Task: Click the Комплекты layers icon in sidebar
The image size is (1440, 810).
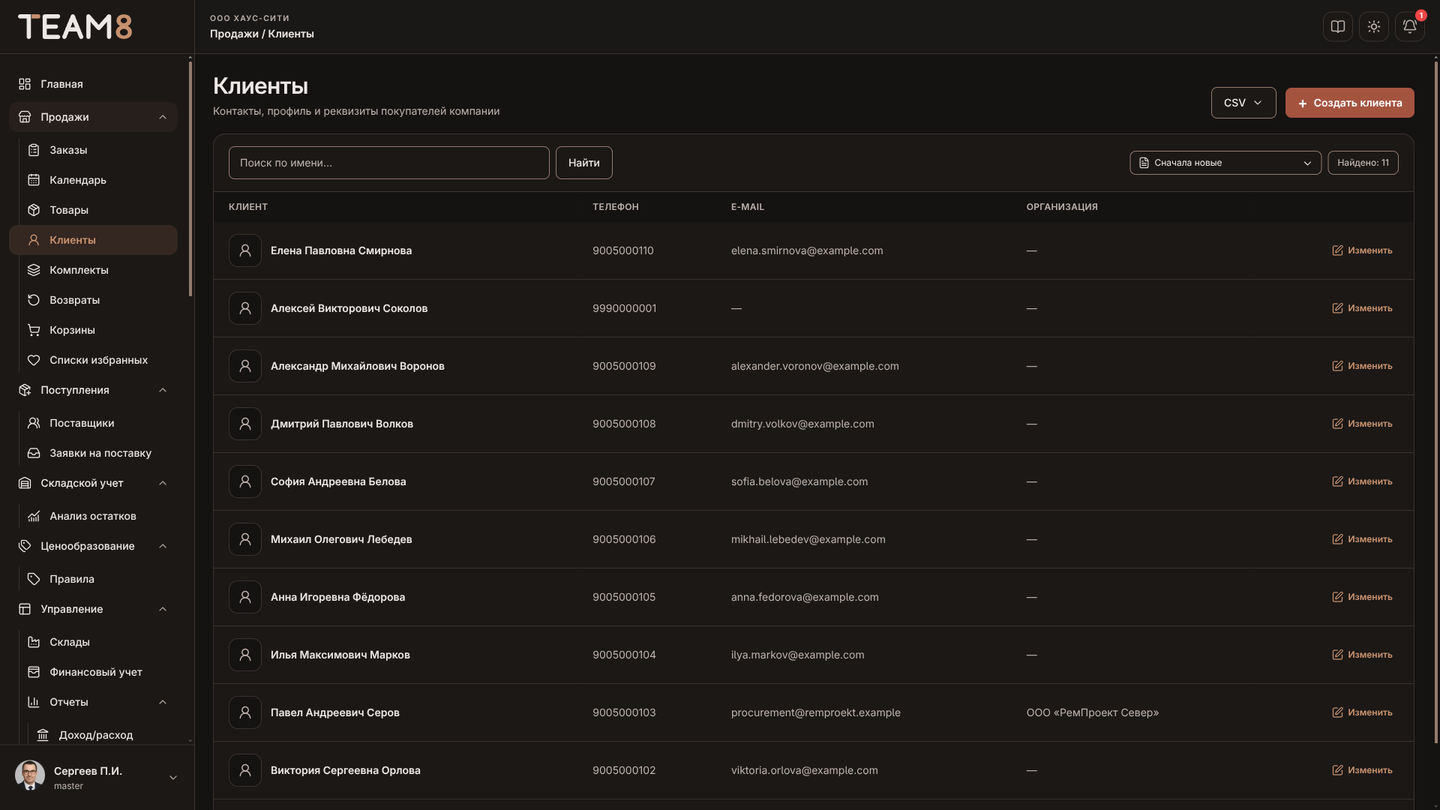Action: pos(34,270)
